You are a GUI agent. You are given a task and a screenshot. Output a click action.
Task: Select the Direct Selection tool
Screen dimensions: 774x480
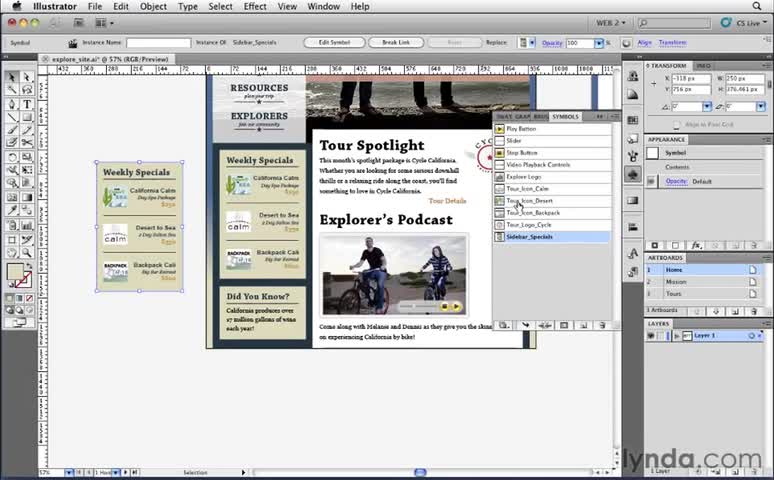pyautogui.click(x=27, y=77)
